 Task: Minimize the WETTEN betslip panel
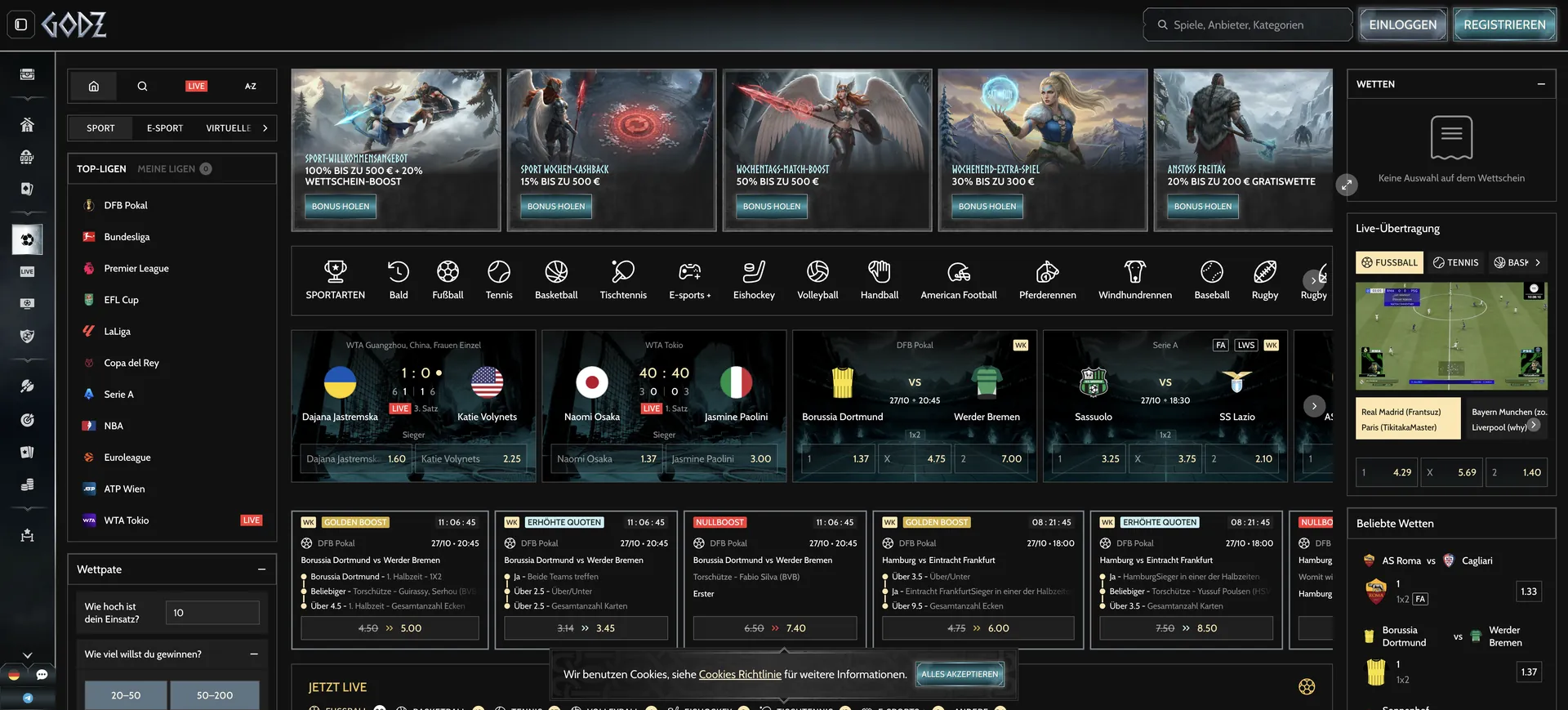pyautogui.click(x=1541, y=84)
